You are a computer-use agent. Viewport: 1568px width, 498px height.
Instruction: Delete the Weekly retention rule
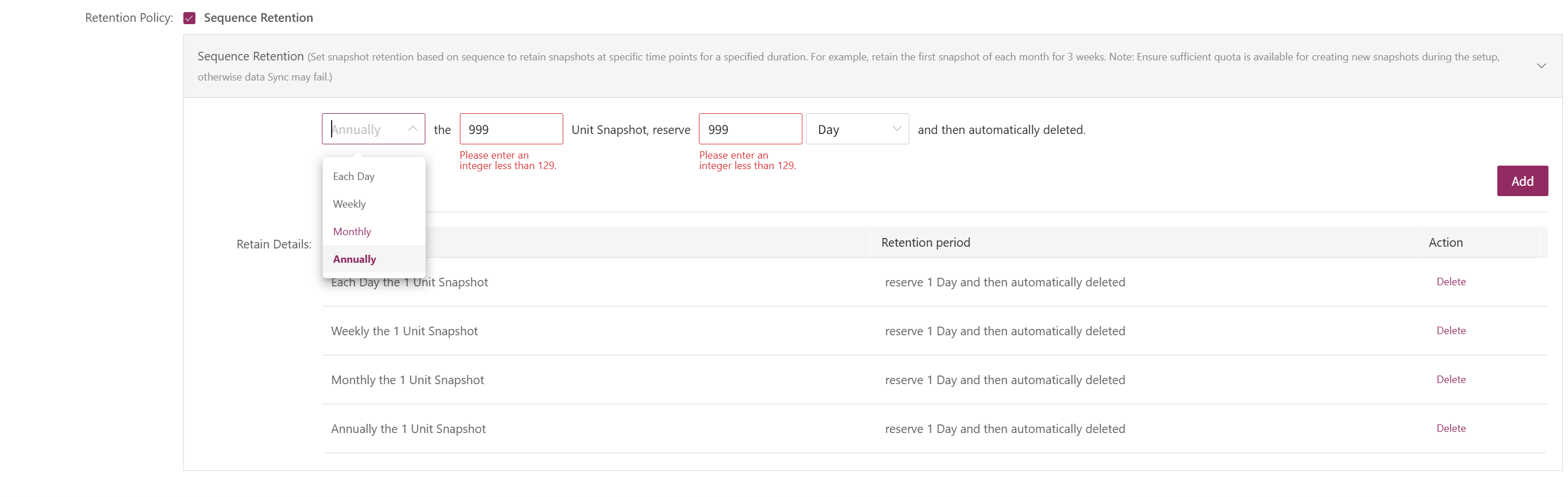click(1451, 331)
